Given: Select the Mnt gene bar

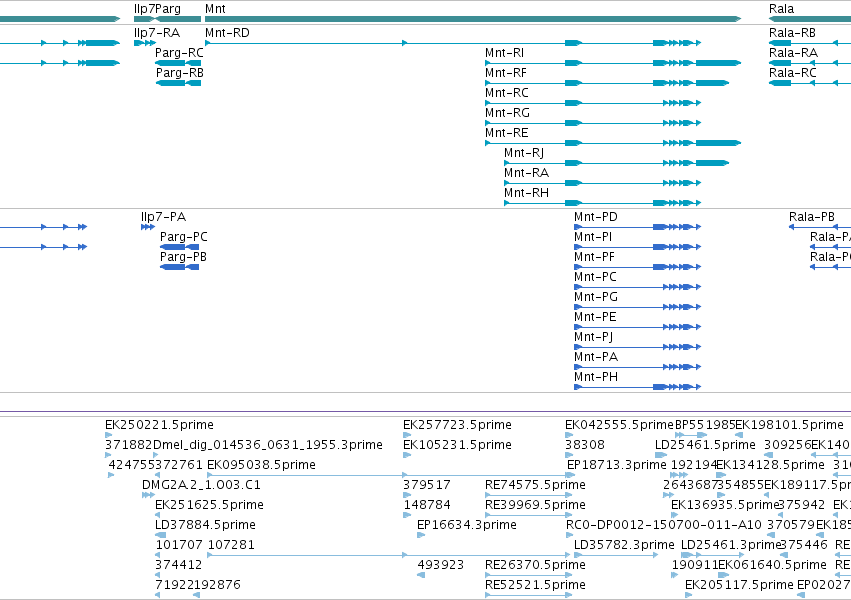Looking at the screenshot, I should [473, 19].
